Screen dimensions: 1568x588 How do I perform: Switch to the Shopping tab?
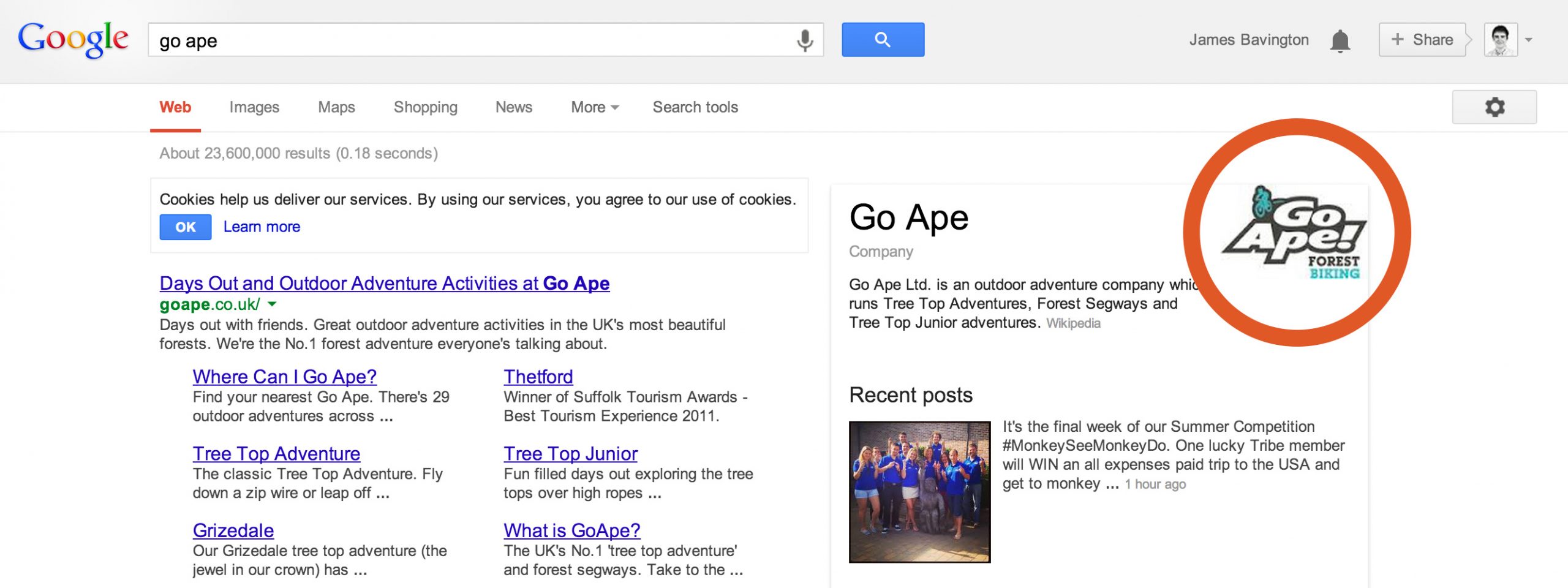[426, 107]
